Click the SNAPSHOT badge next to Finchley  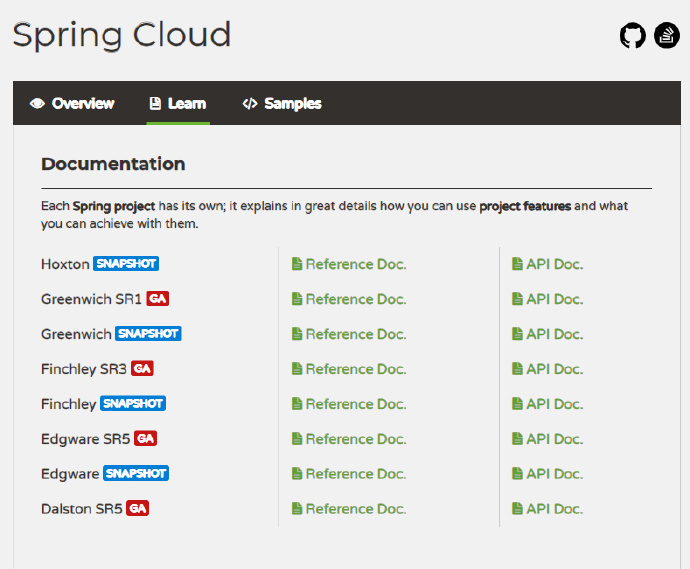click(x=133, y=404)
